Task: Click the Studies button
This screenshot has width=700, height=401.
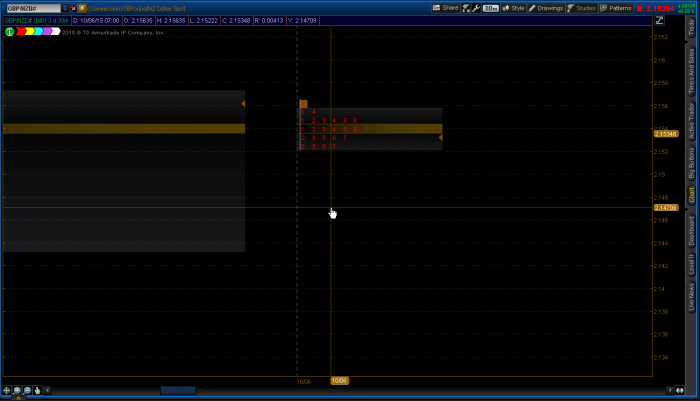Action: [583, 7]
